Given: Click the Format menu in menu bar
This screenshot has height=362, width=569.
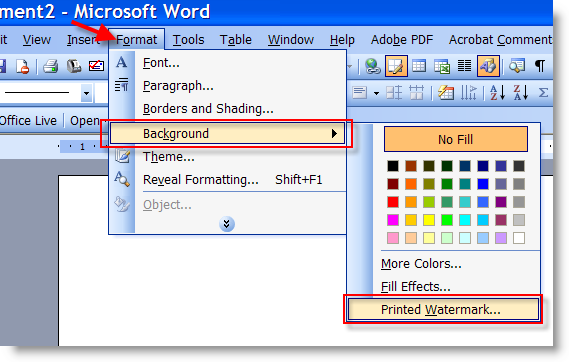Looking at the screenshot, I should (136, 40).
